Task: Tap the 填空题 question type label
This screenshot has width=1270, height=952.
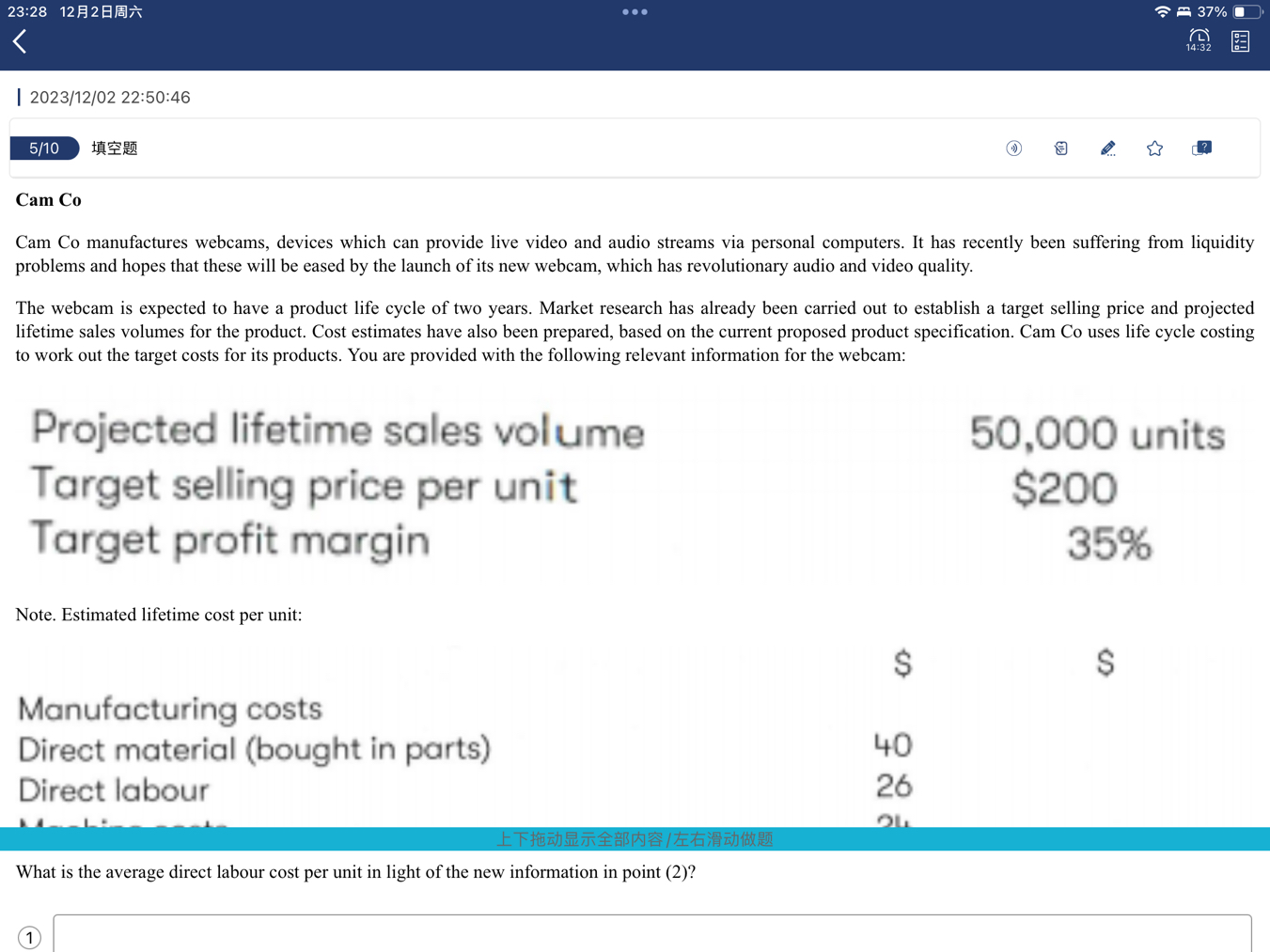Action: [x=115, y=148]
